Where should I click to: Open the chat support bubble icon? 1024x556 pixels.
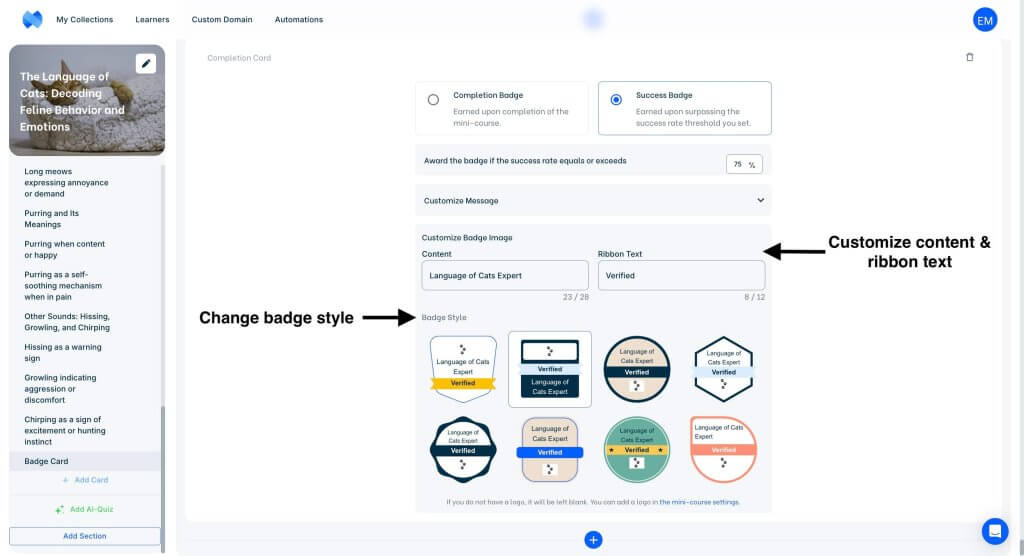click(x=994, y=530)
